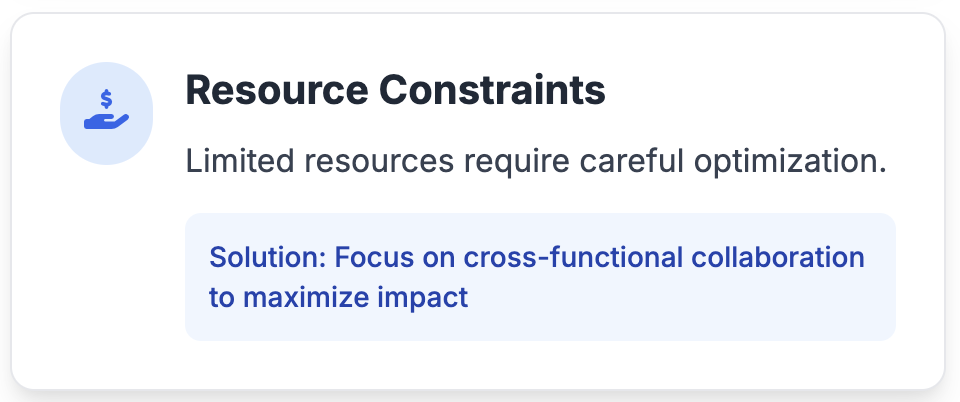Select the Resource Constraints card's empty white area
This screenshot has height=402, width=960.
(x=98, y=275)
